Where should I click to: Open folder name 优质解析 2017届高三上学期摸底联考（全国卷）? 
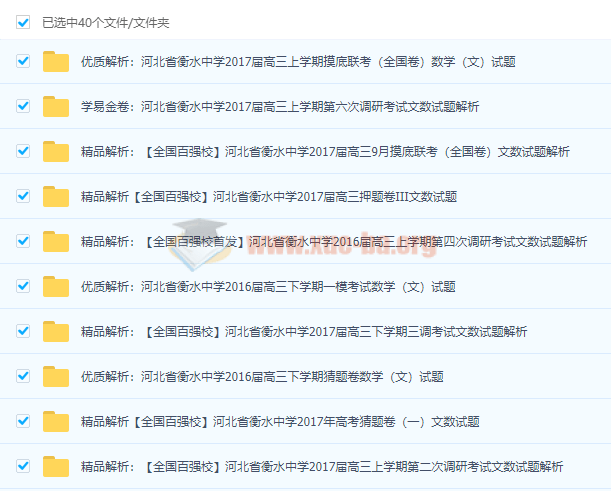pos(298,62)
